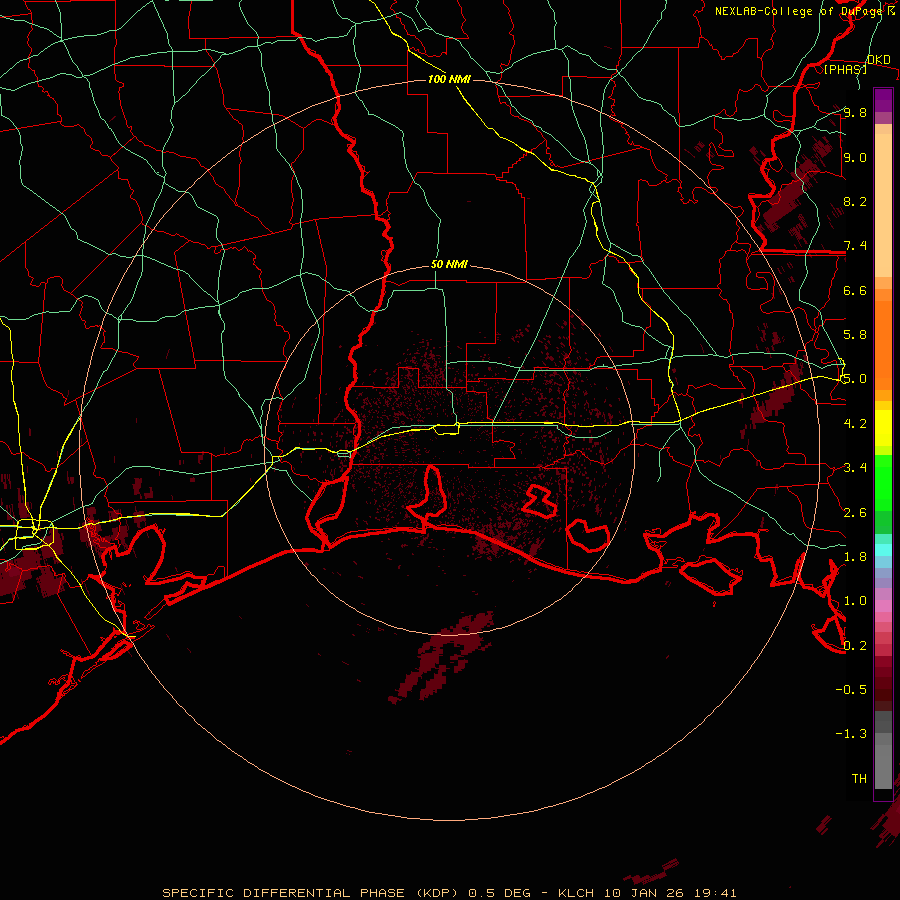
Task: Click the 3.4 scale value
Action: click(x=855, y=468)
